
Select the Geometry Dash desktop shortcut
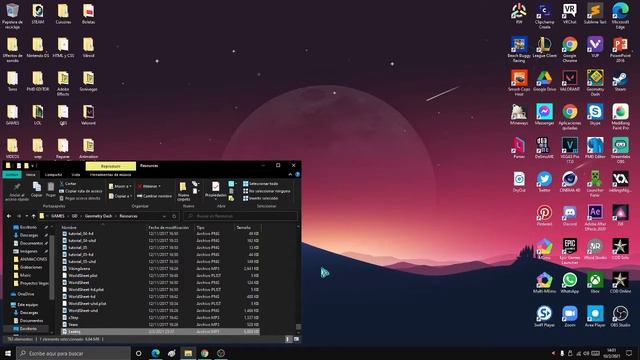[x=595, y=83]
